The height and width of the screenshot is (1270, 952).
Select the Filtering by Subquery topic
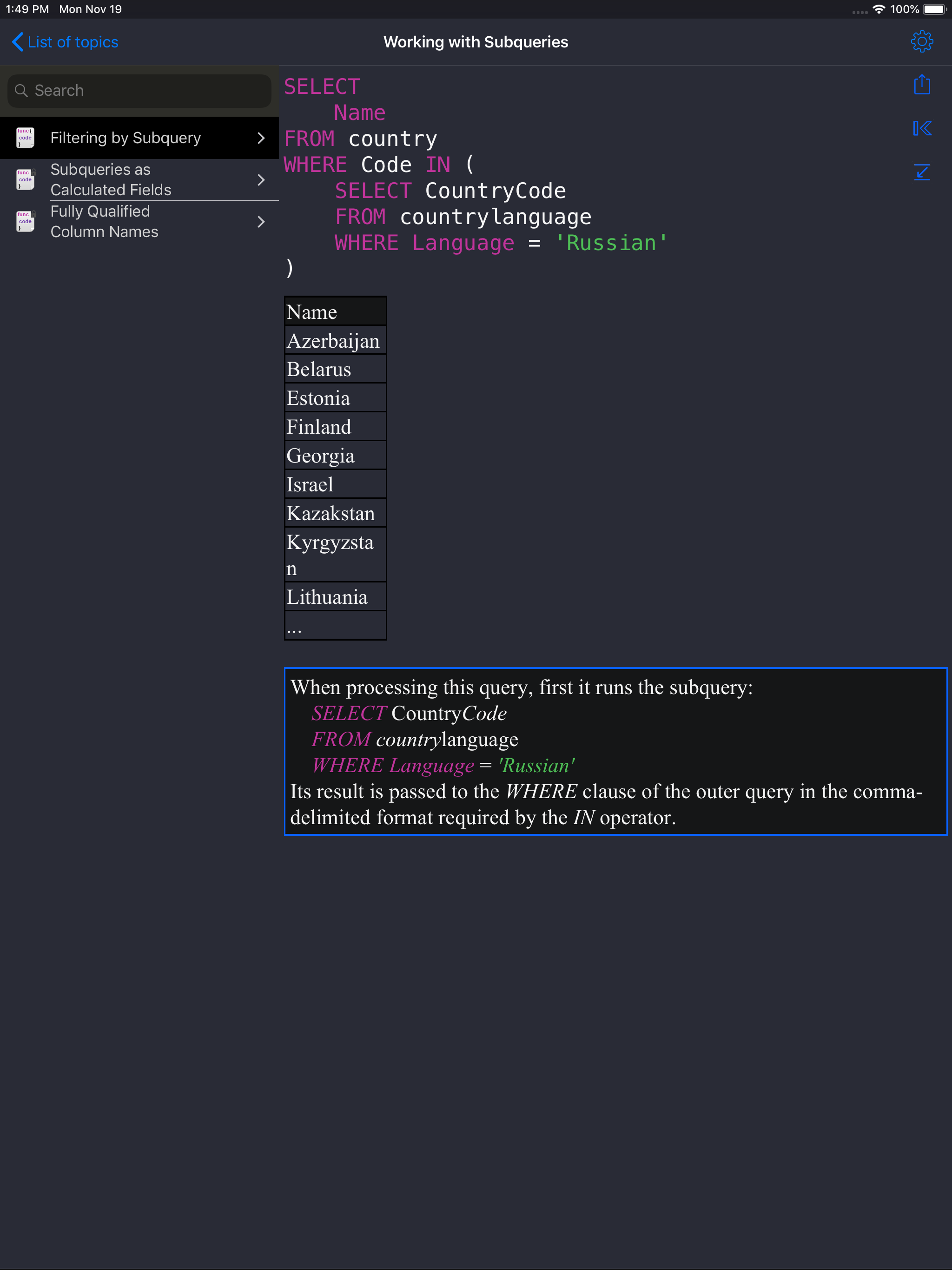point(125,137)
